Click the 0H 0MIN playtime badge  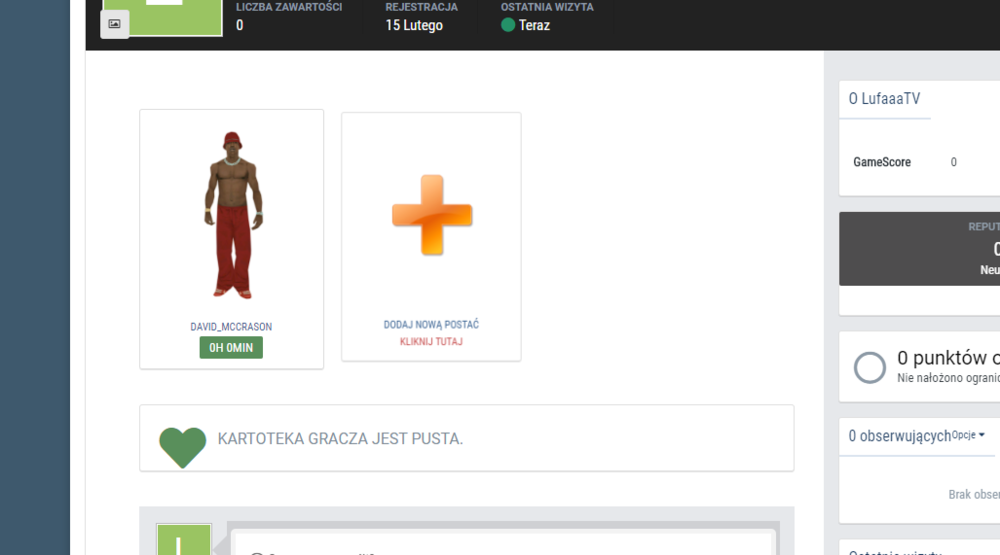point(231,347)
